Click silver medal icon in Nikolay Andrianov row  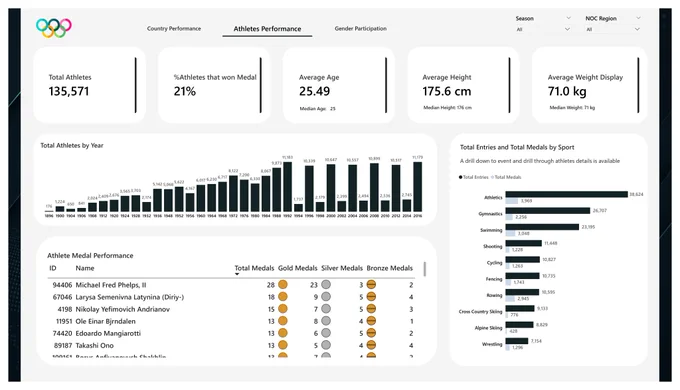point(326,309)
